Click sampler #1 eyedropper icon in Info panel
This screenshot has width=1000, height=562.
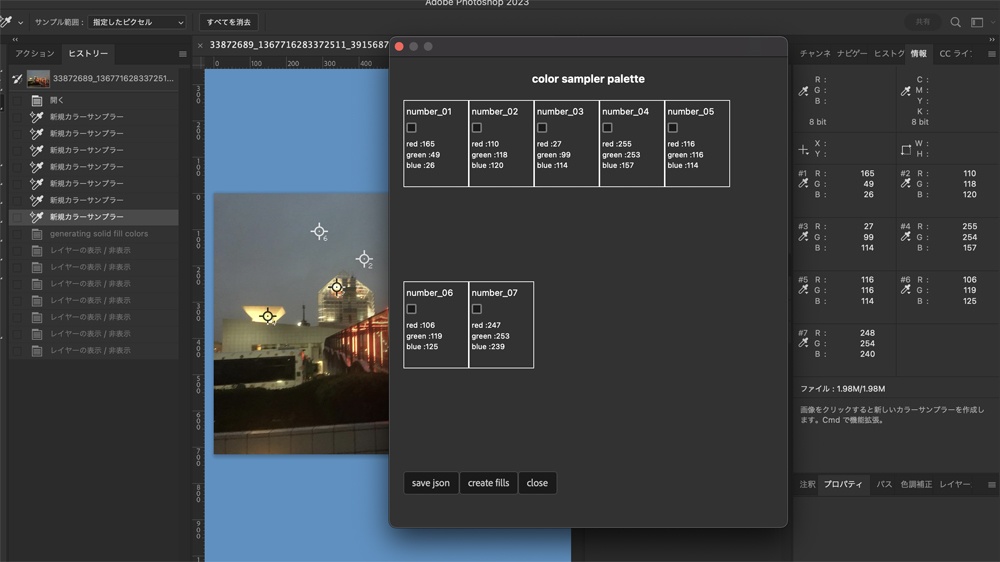coord(804,184)
